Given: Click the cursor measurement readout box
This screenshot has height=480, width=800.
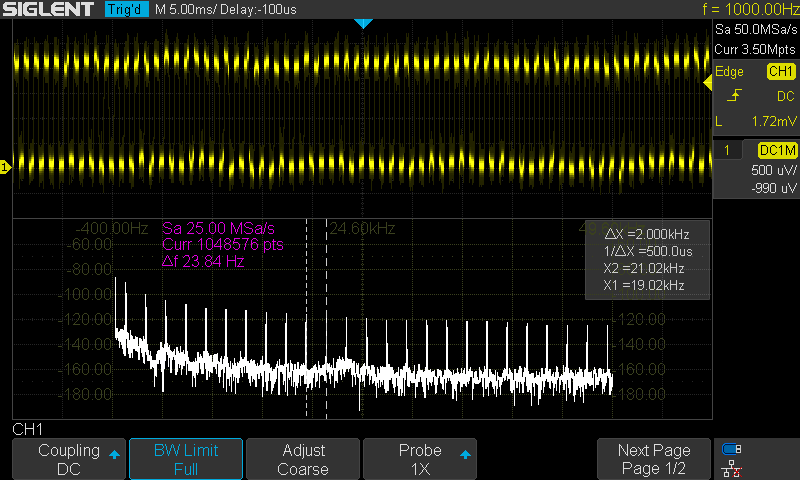Looking at the screenshot, I should click(647, 260).
